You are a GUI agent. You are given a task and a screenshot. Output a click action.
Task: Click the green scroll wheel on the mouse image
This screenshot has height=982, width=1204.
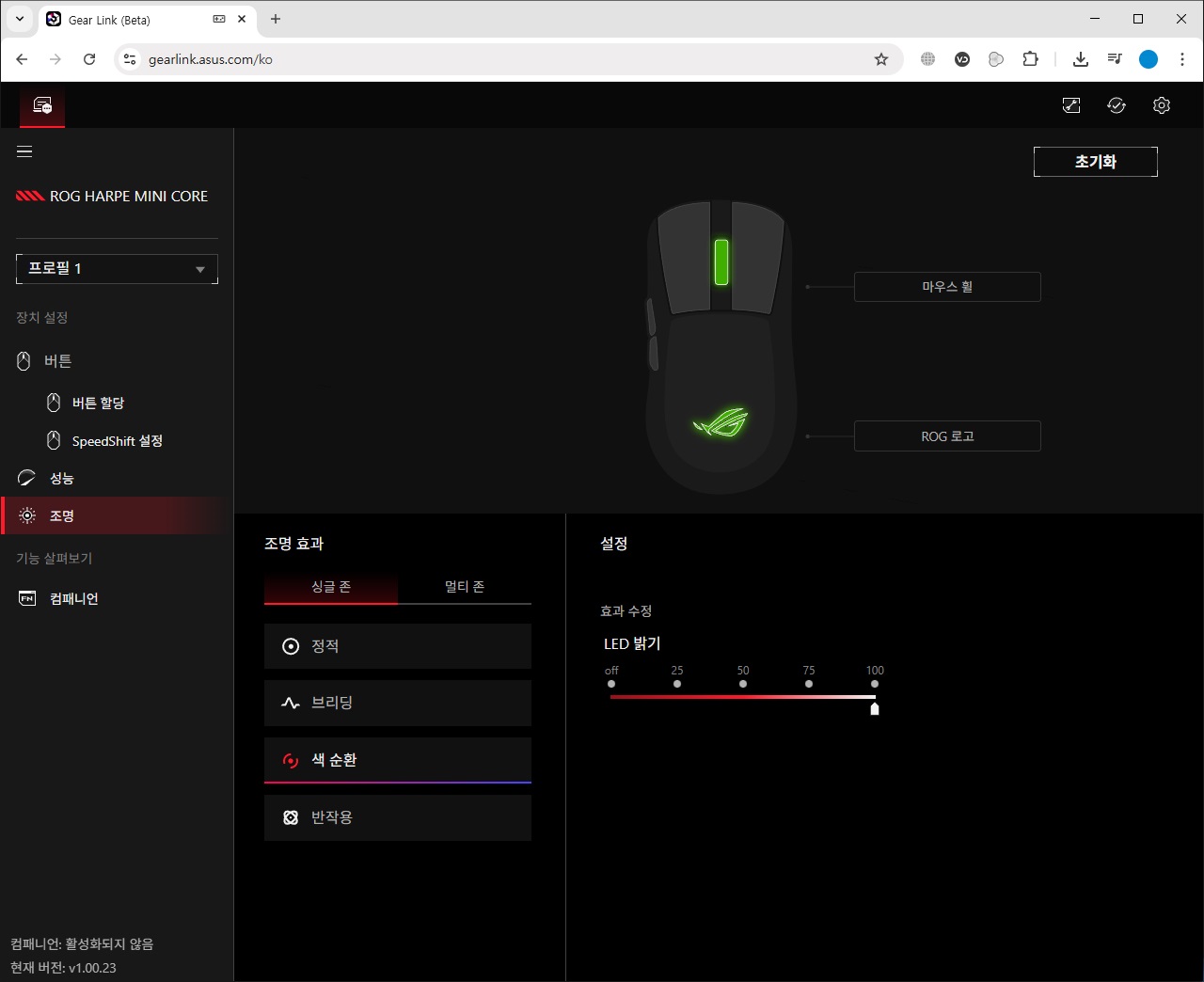tap(721, 261)
